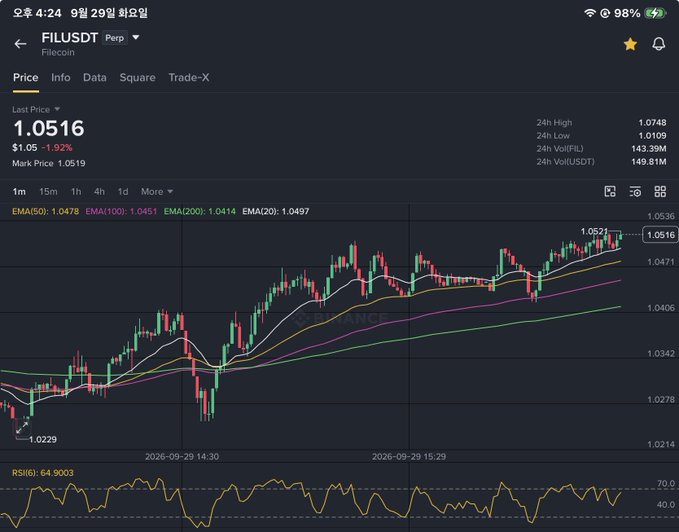Click the 24h Vol(FIL) value 143.39M

(649, 148)
